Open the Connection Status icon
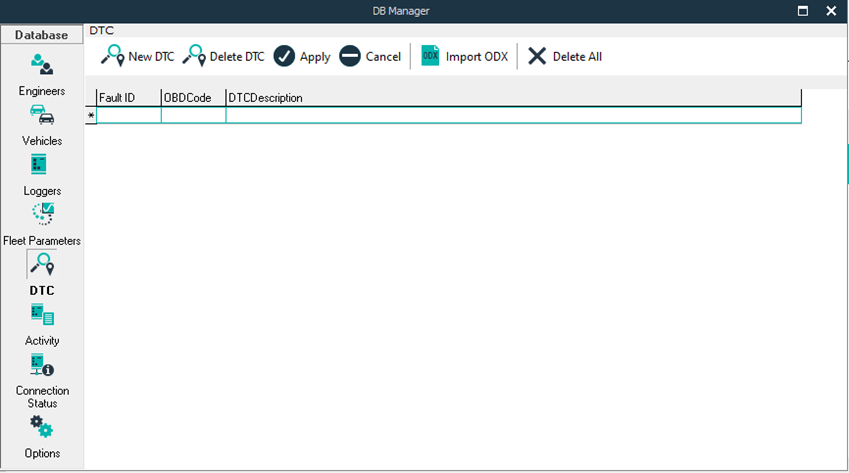 coord(41,365)
